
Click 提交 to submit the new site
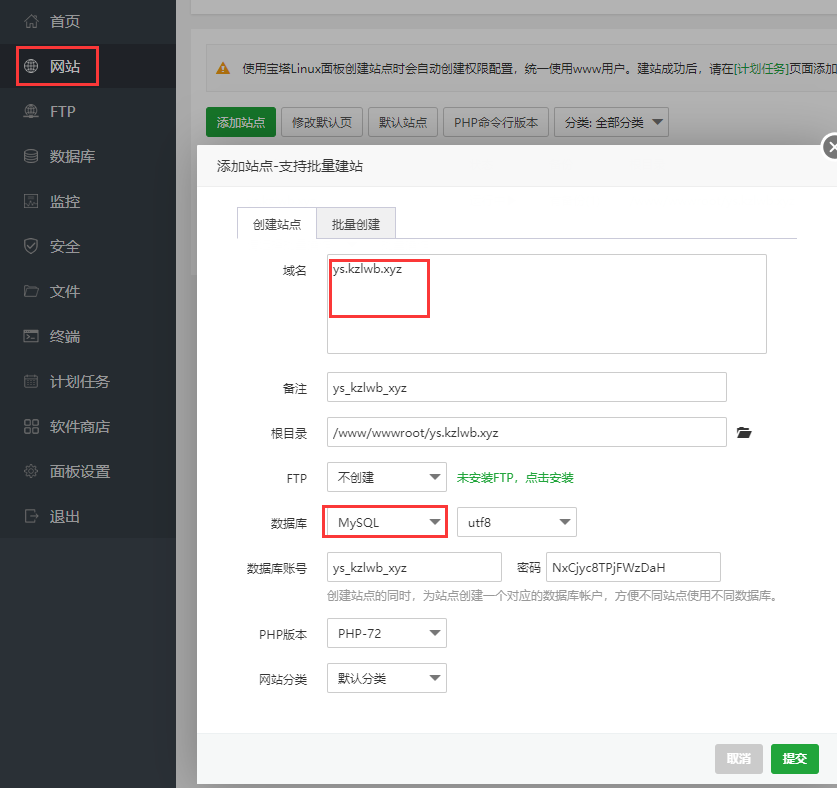(x=794, y=759)
